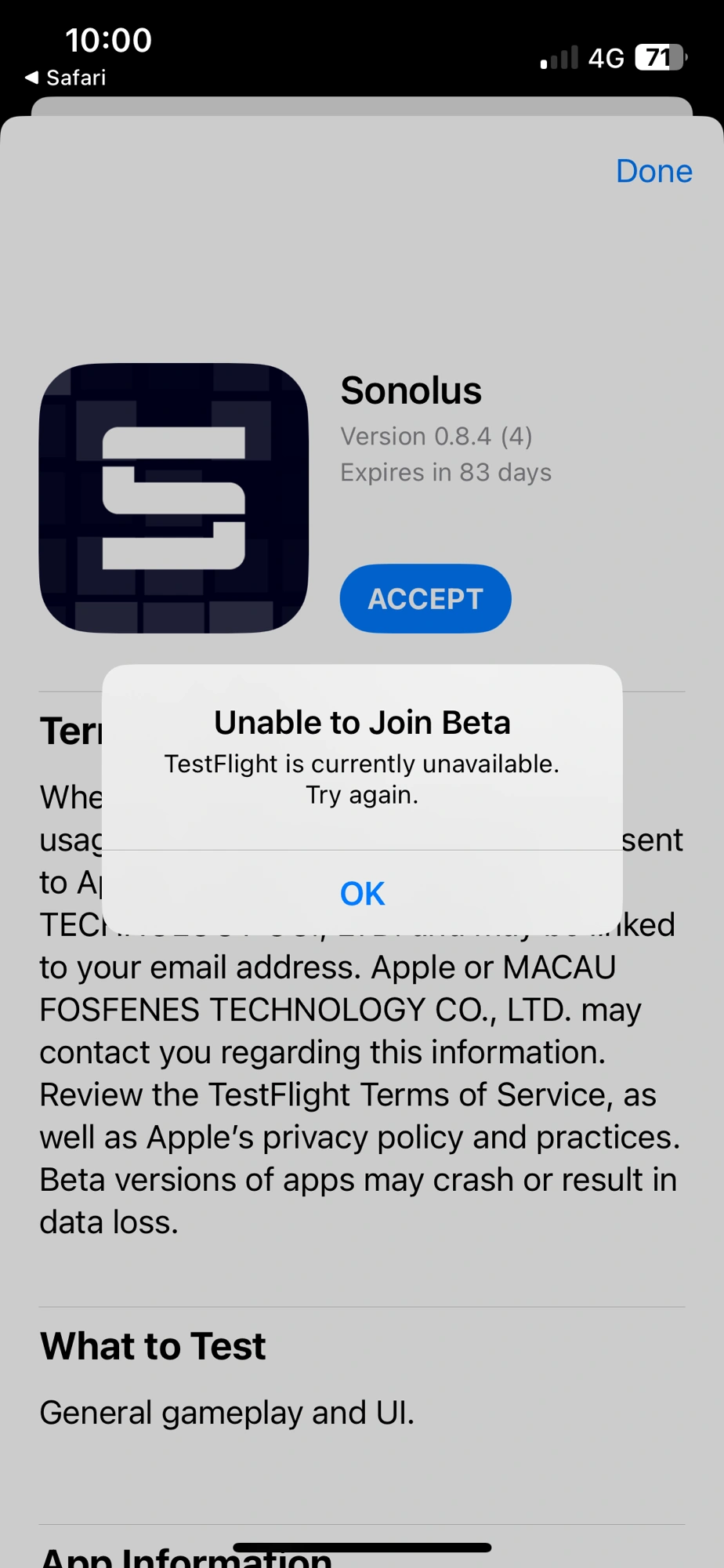
Task: Tap the What to Test heading
Action: click(153, 1345)
